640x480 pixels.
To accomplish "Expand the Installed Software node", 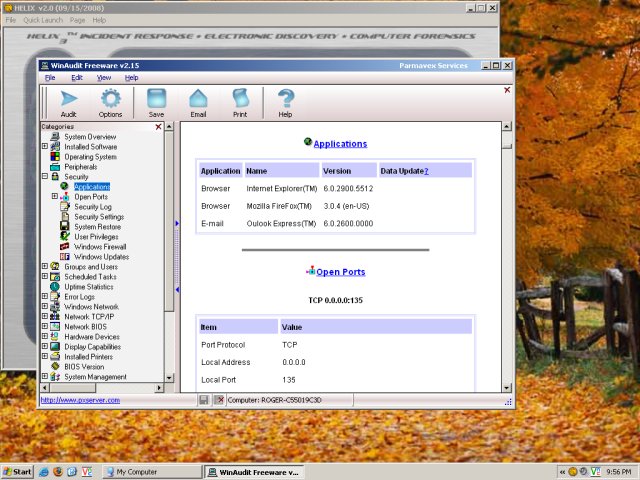I will (44, 147).
